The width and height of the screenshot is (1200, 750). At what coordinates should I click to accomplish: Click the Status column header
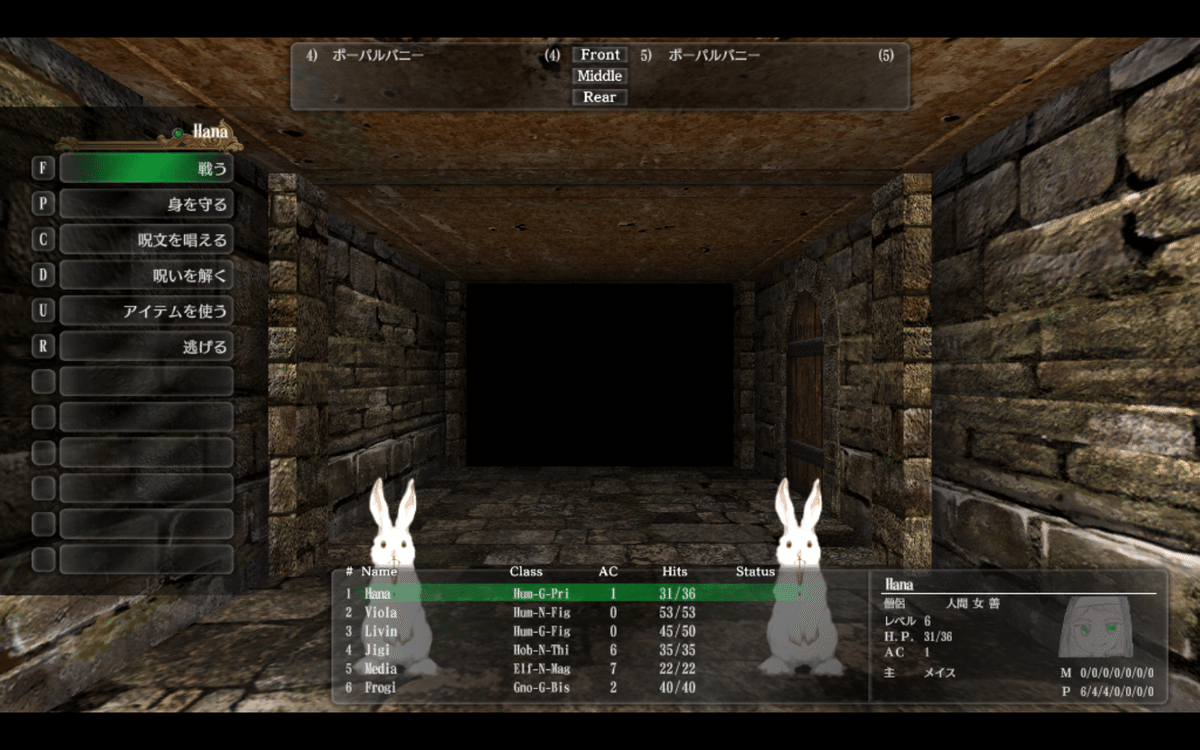click(756, 572)
